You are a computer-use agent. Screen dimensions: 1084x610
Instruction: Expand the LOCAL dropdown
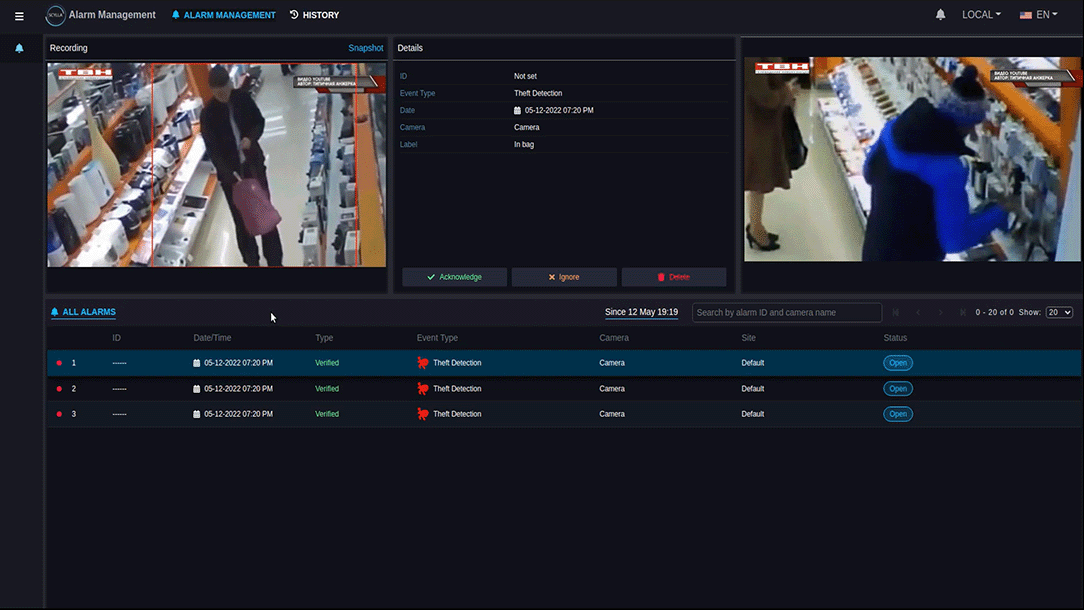point(981,15)
